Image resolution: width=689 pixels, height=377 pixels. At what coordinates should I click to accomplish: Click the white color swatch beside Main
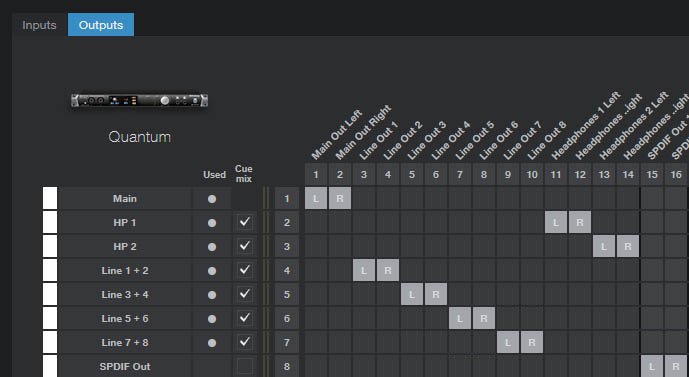50,198
